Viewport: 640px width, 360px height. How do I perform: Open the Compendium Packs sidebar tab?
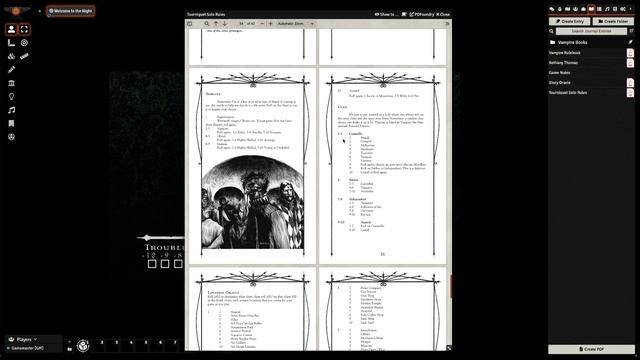click(x=615, y=9)
